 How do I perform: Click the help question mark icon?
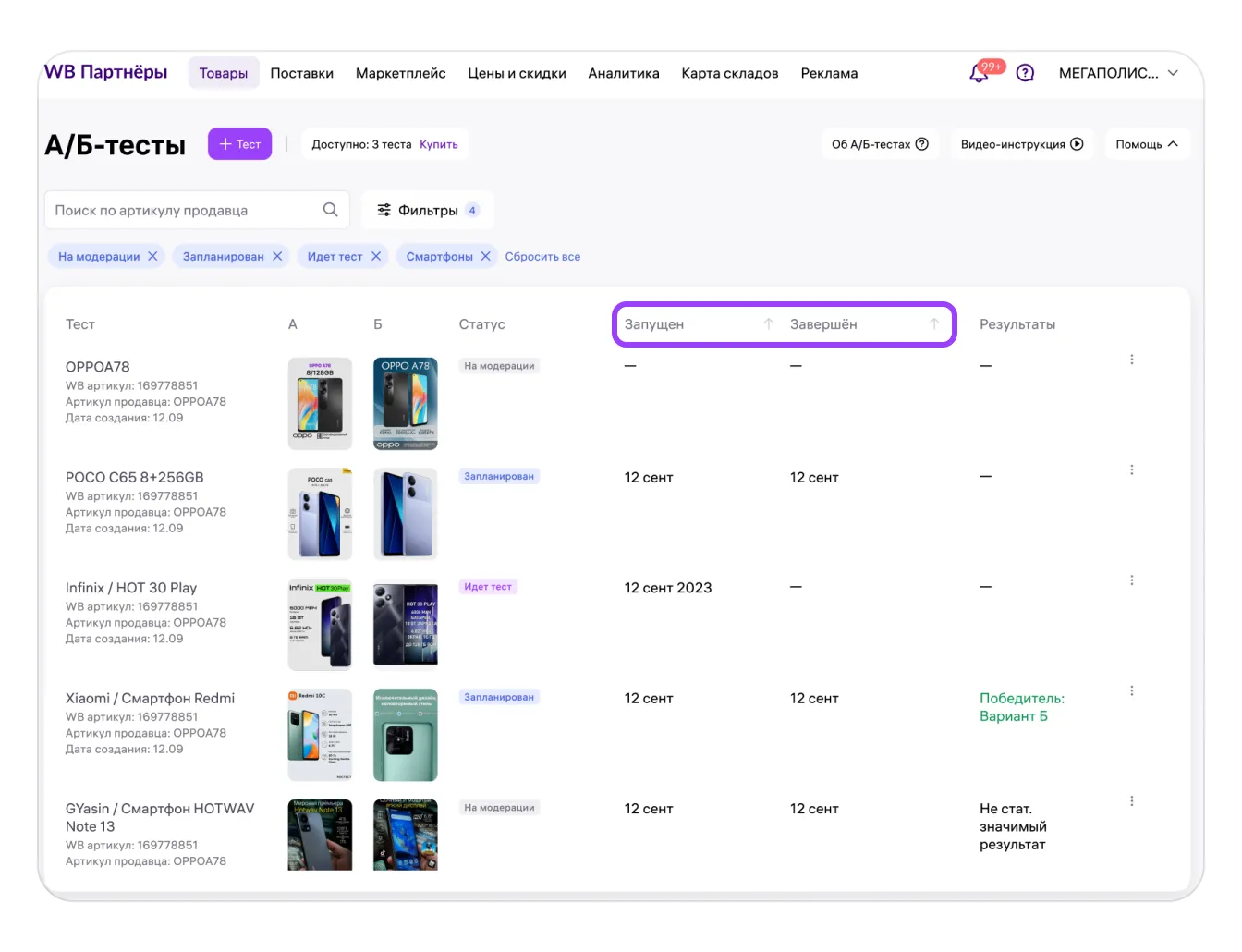point(1025,73)
